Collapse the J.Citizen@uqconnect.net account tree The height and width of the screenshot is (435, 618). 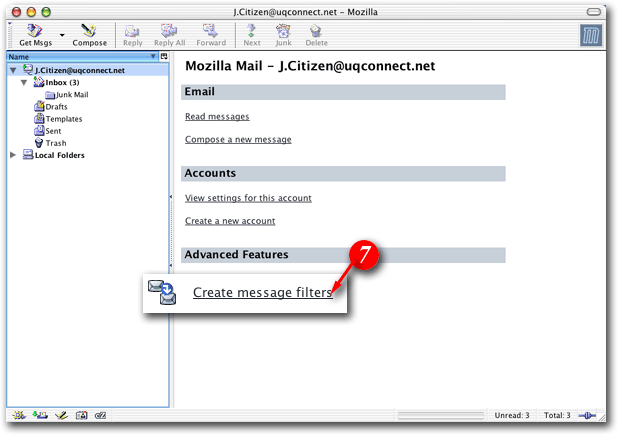coord(12,70)
